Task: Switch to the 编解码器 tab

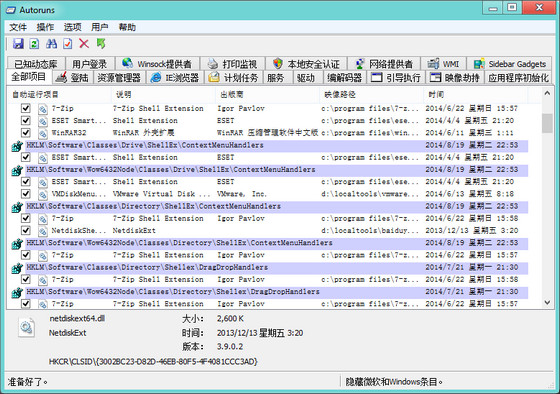Action: pyautogui.click(x=344, y=78)
